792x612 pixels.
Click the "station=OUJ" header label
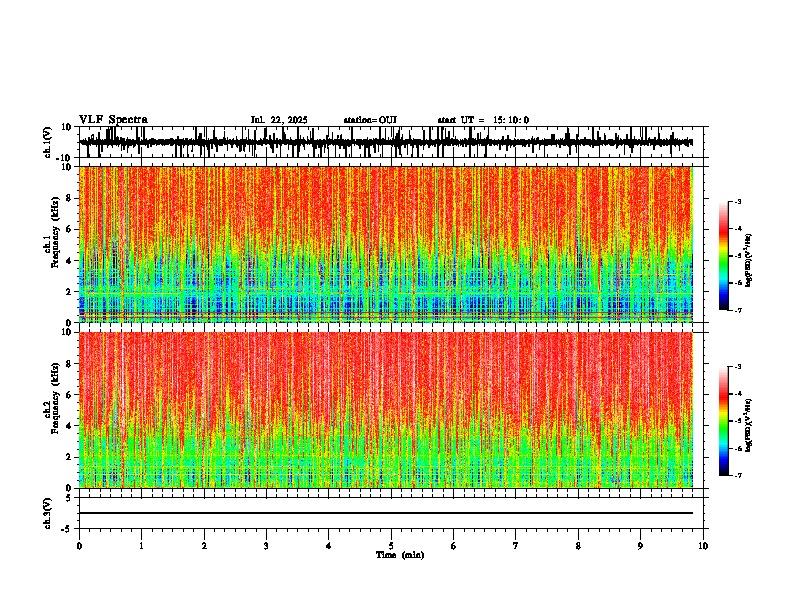point(370,120)
